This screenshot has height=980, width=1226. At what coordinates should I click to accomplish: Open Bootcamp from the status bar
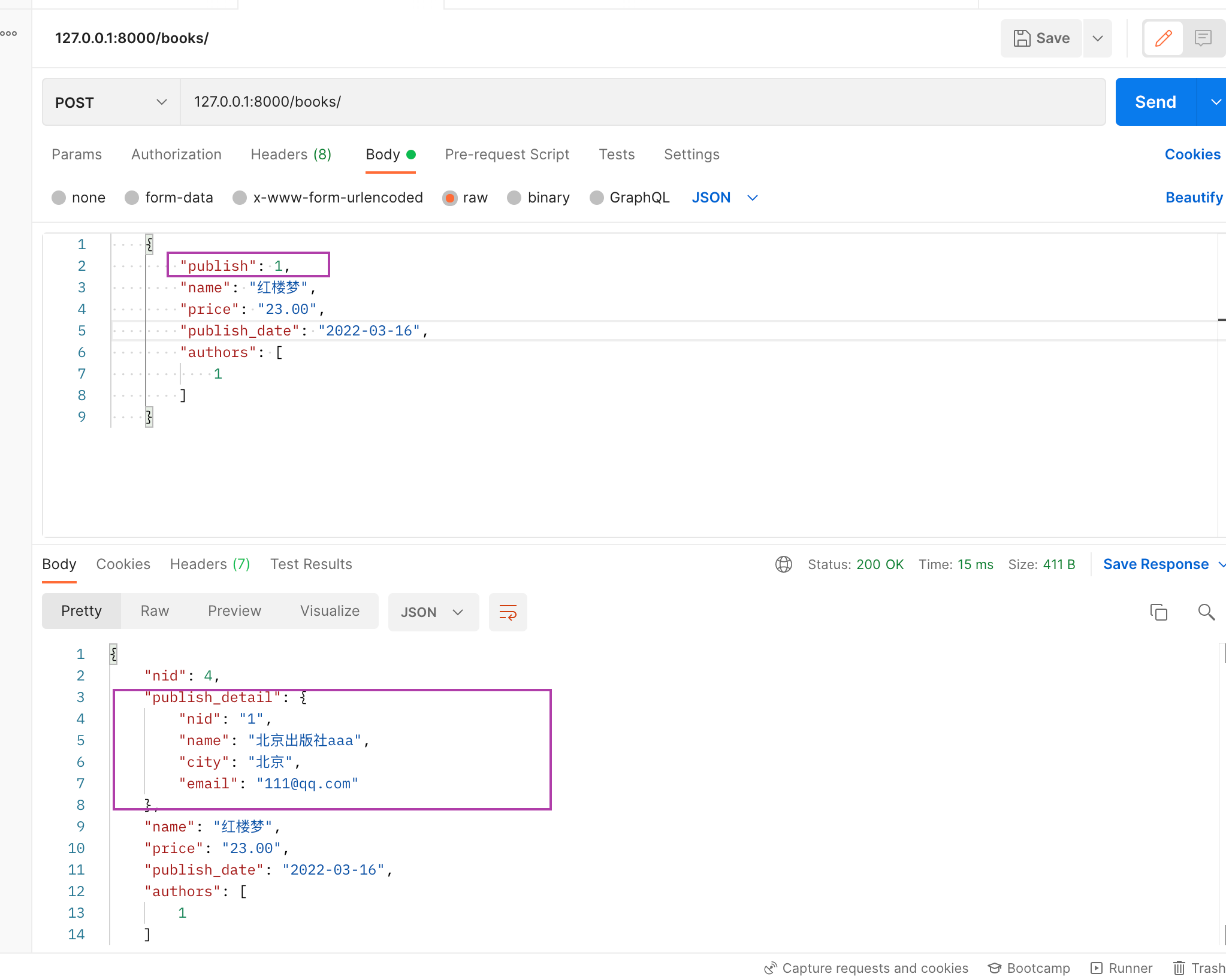(x=1029, y=968)
